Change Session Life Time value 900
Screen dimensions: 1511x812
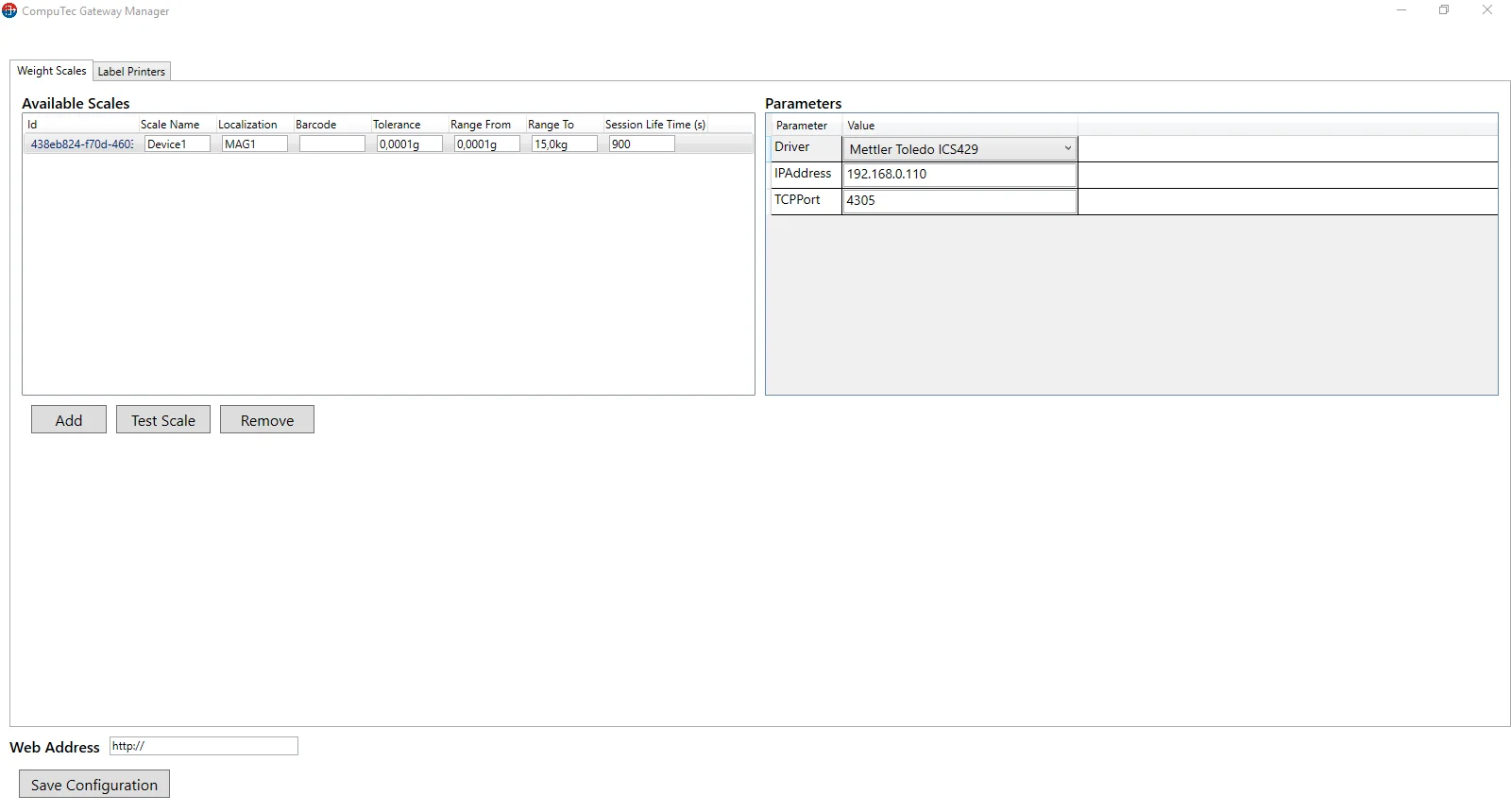[641, 144]
